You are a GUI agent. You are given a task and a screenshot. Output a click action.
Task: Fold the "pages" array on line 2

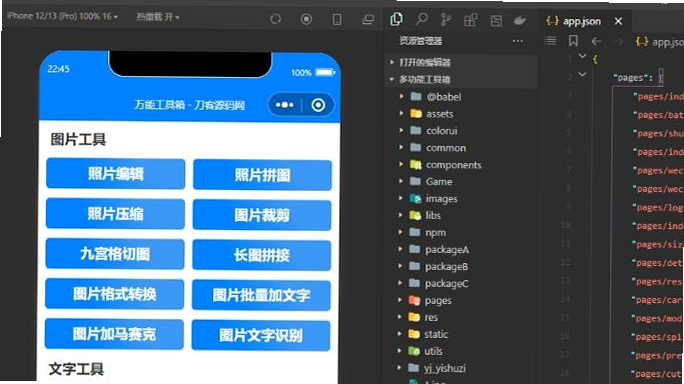(582, 75)
